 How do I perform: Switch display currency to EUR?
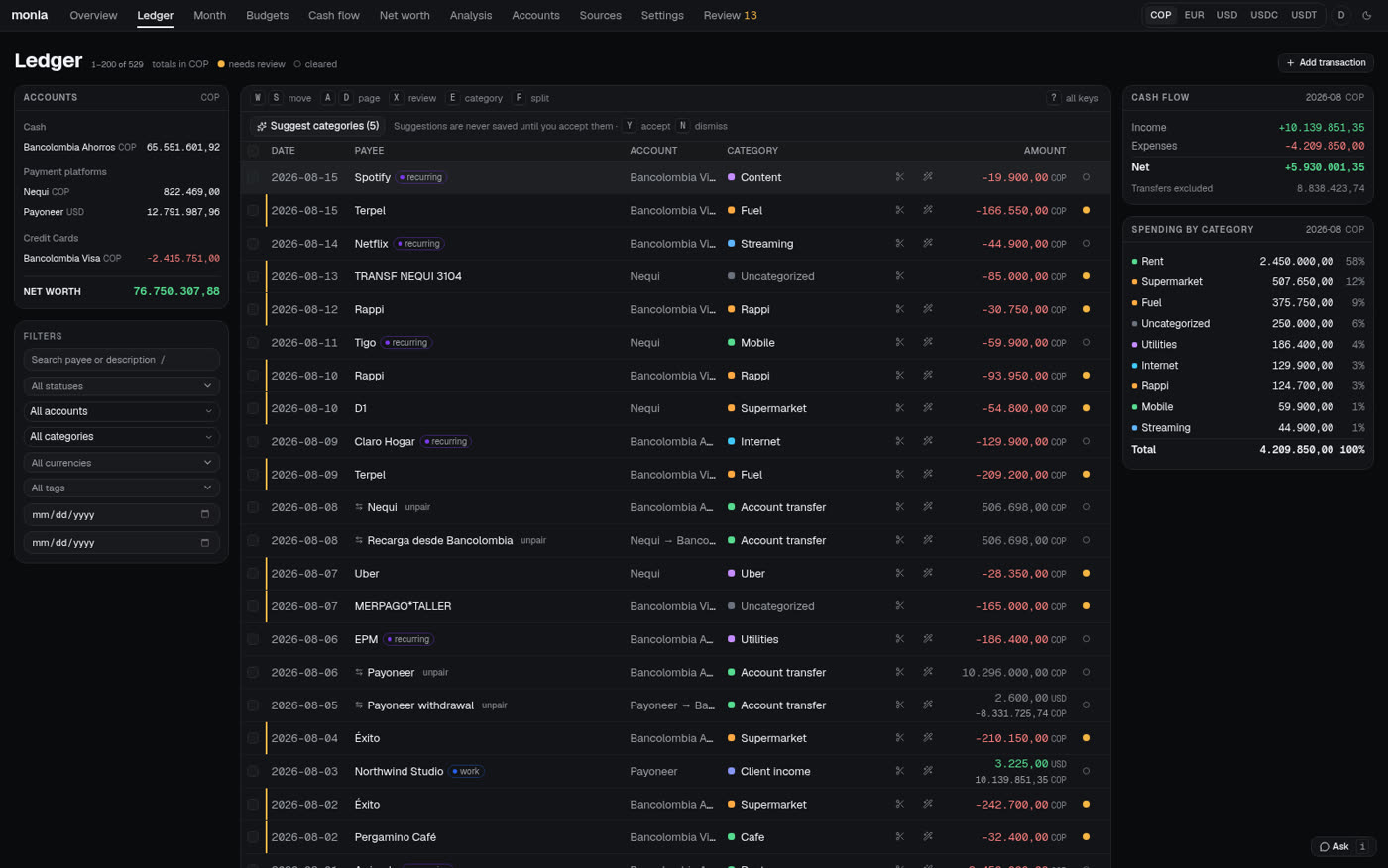click(1194, 15)
